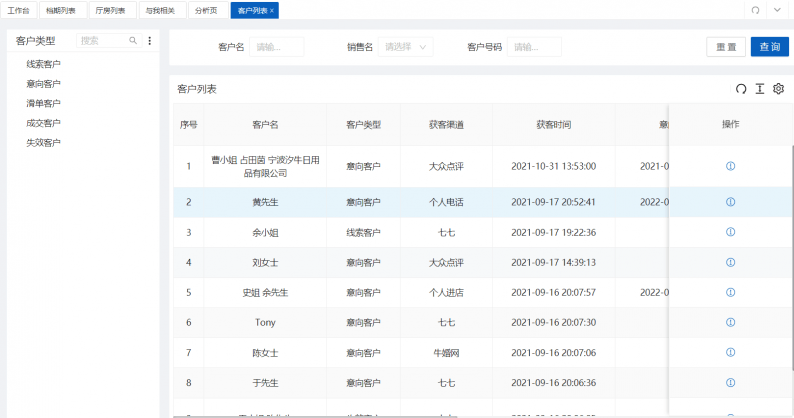794x418 pixels.
Task: Open detail icon for row 5 史姐 余先生
Action: point(730,292)
